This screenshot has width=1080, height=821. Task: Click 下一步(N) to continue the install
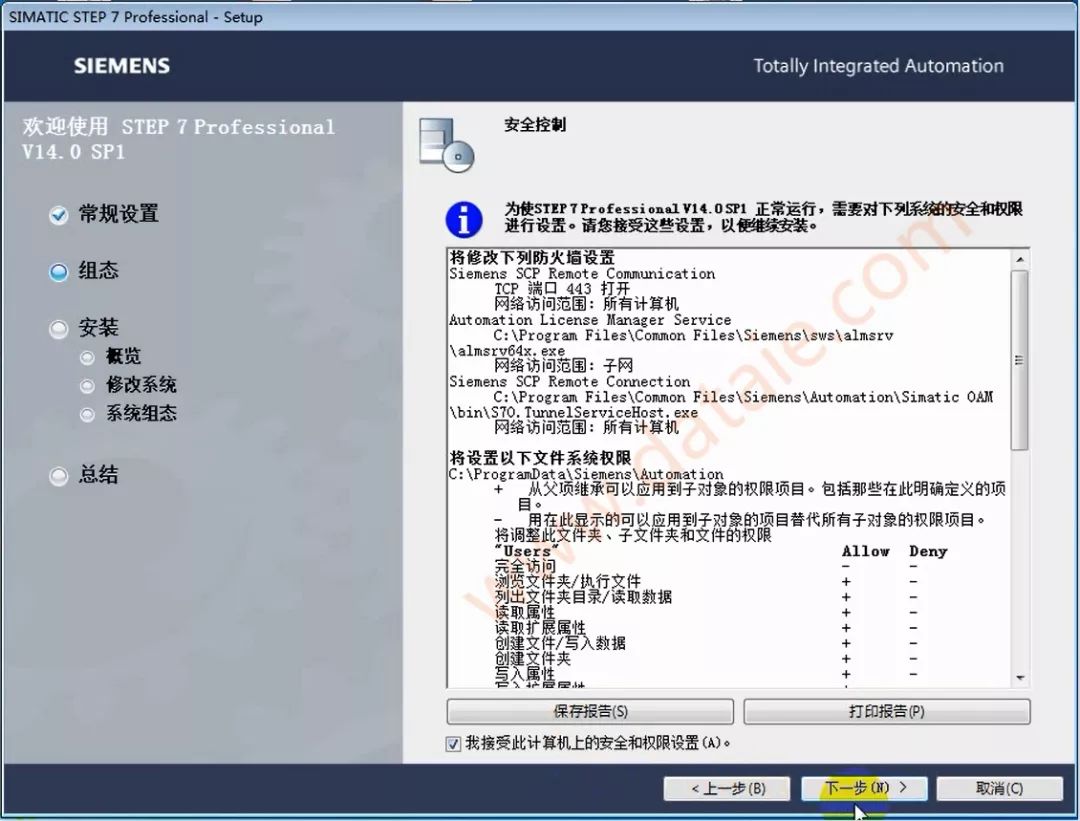tap(864, 788)
